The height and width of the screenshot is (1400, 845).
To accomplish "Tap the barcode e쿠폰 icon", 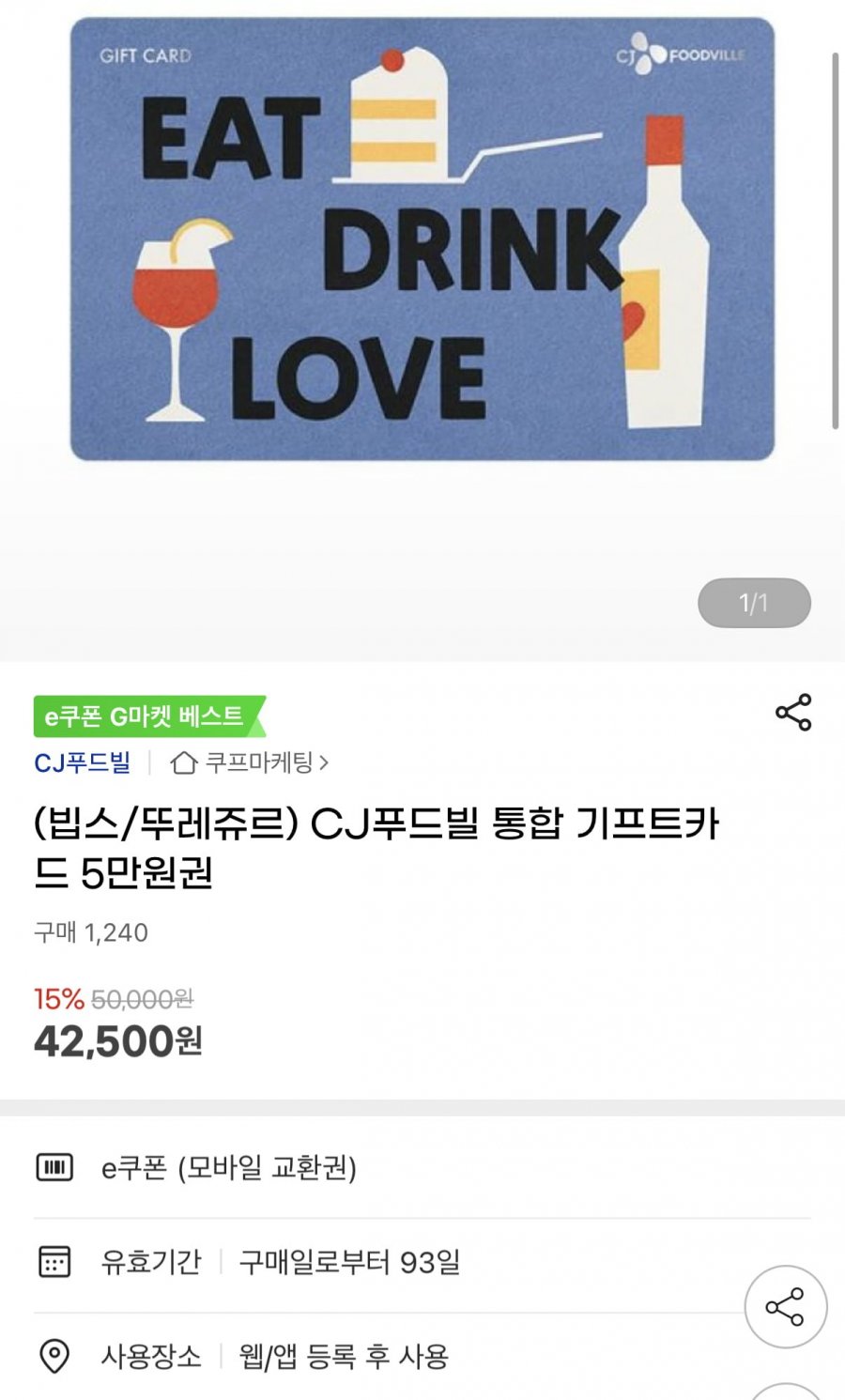I will (x=54, y=1167).
